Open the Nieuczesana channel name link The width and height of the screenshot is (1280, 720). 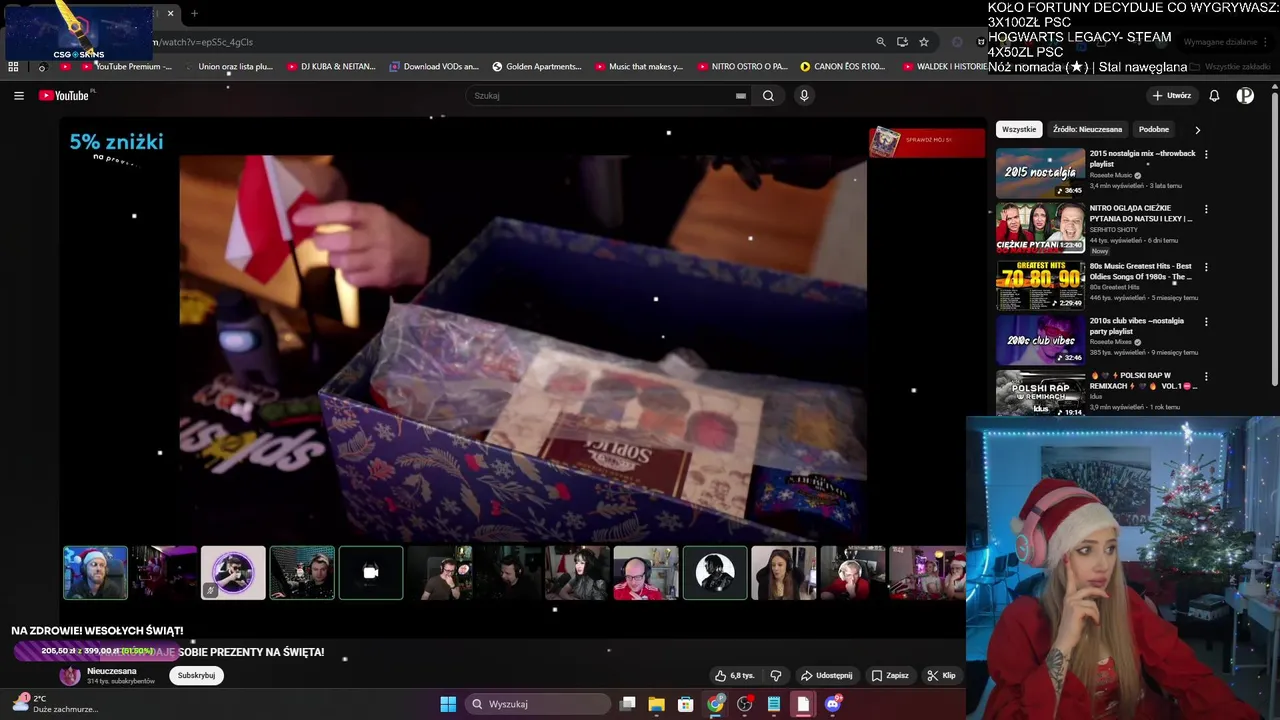tap(112, 671)
